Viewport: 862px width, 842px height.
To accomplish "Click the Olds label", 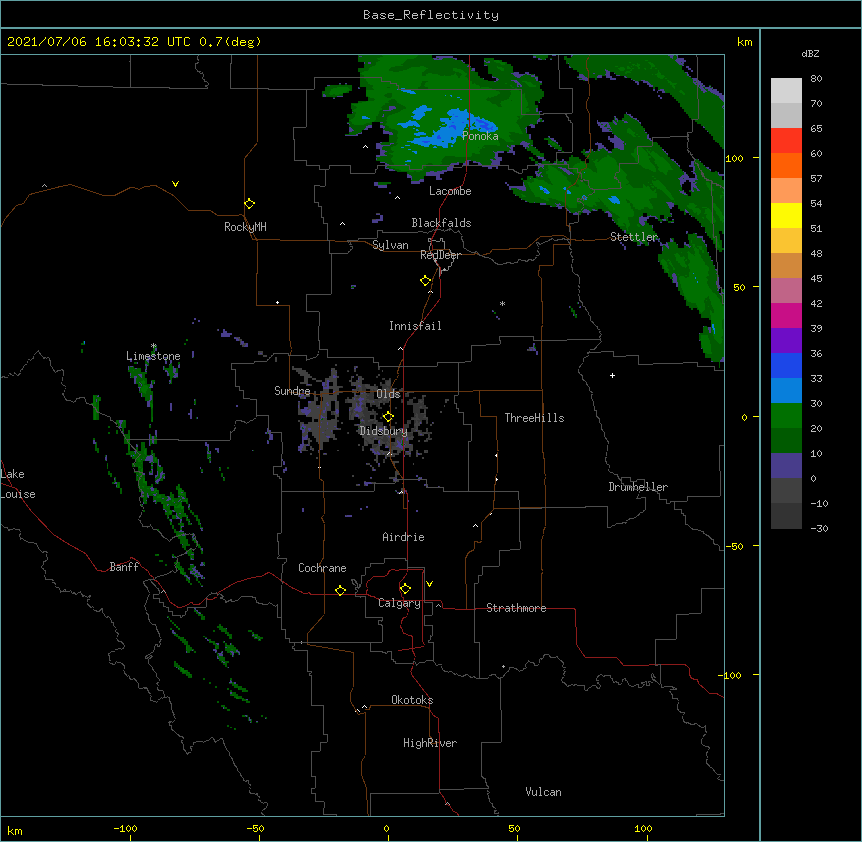I will point(388,394).
